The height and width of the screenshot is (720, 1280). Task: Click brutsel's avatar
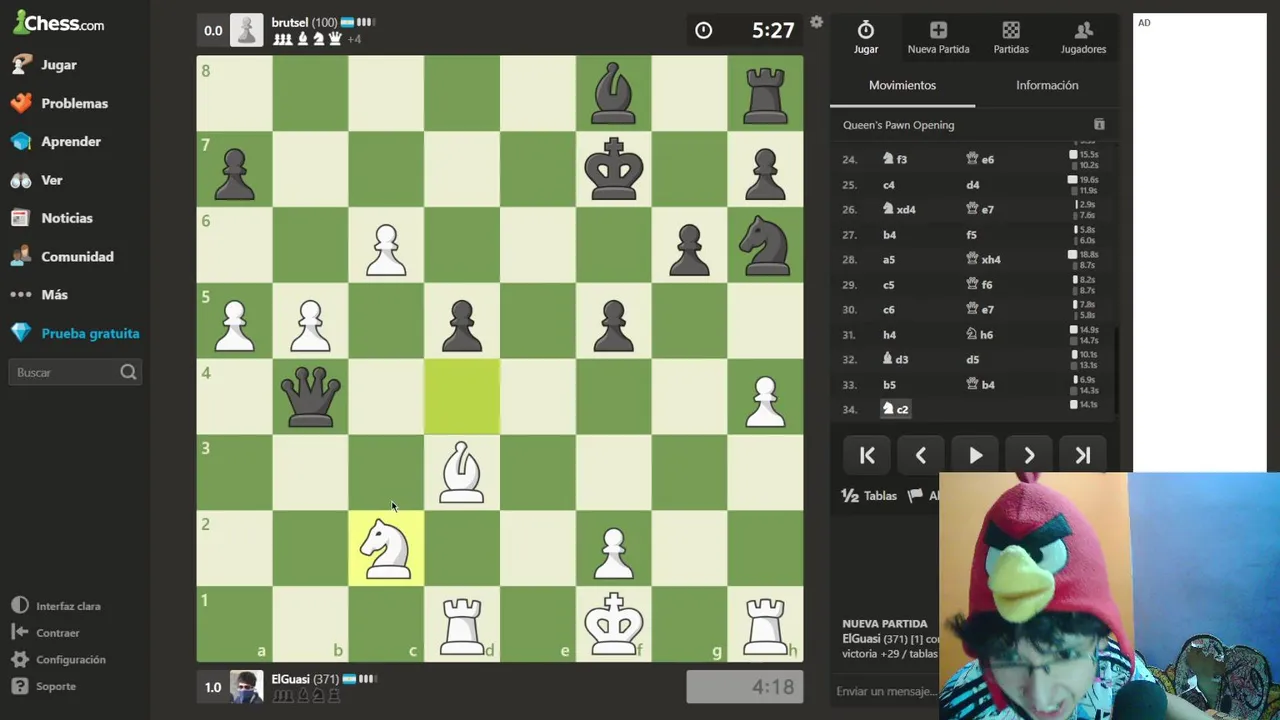(x=247, y=30)
